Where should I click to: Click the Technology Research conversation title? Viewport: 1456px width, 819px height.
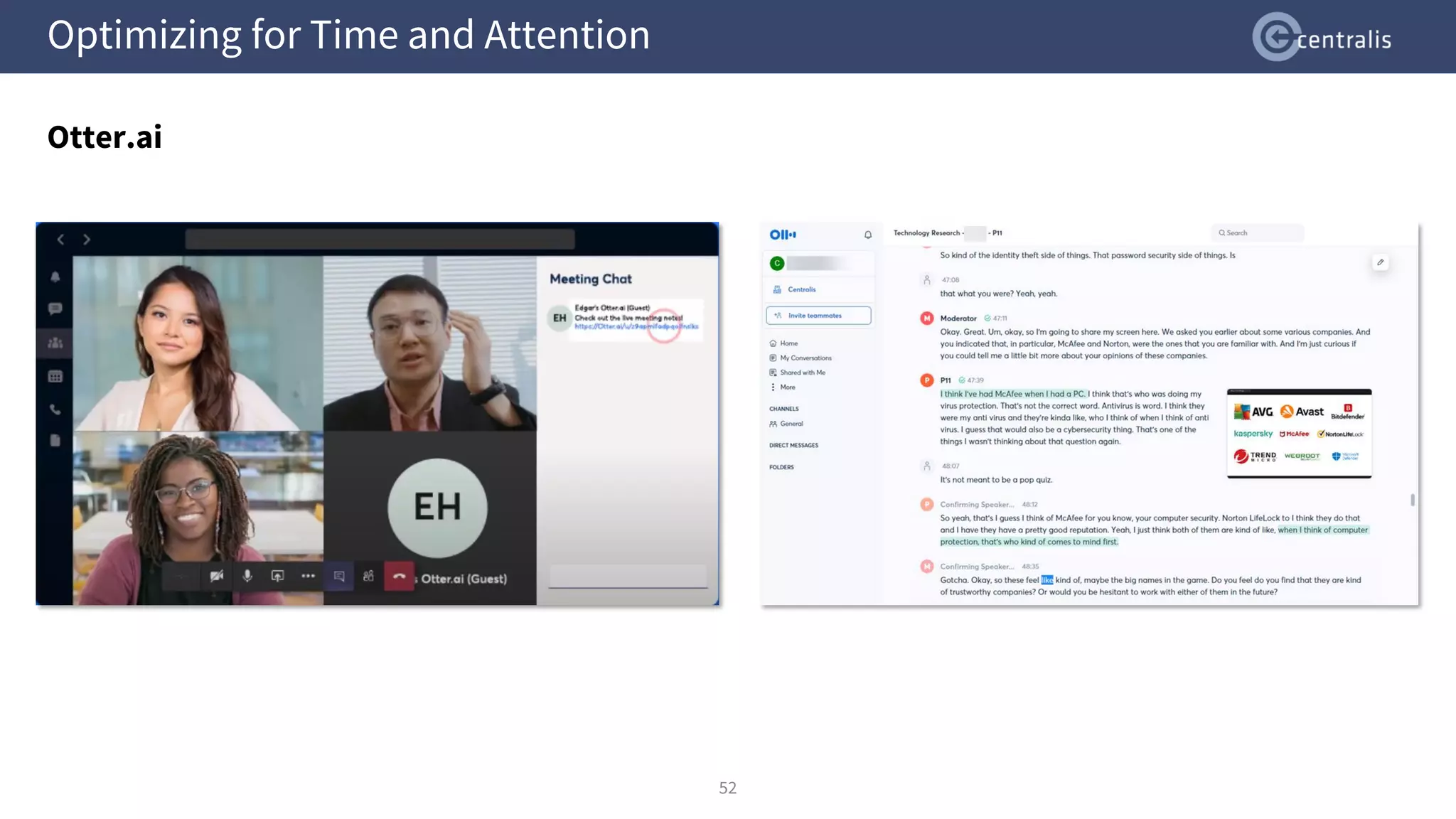948,233
